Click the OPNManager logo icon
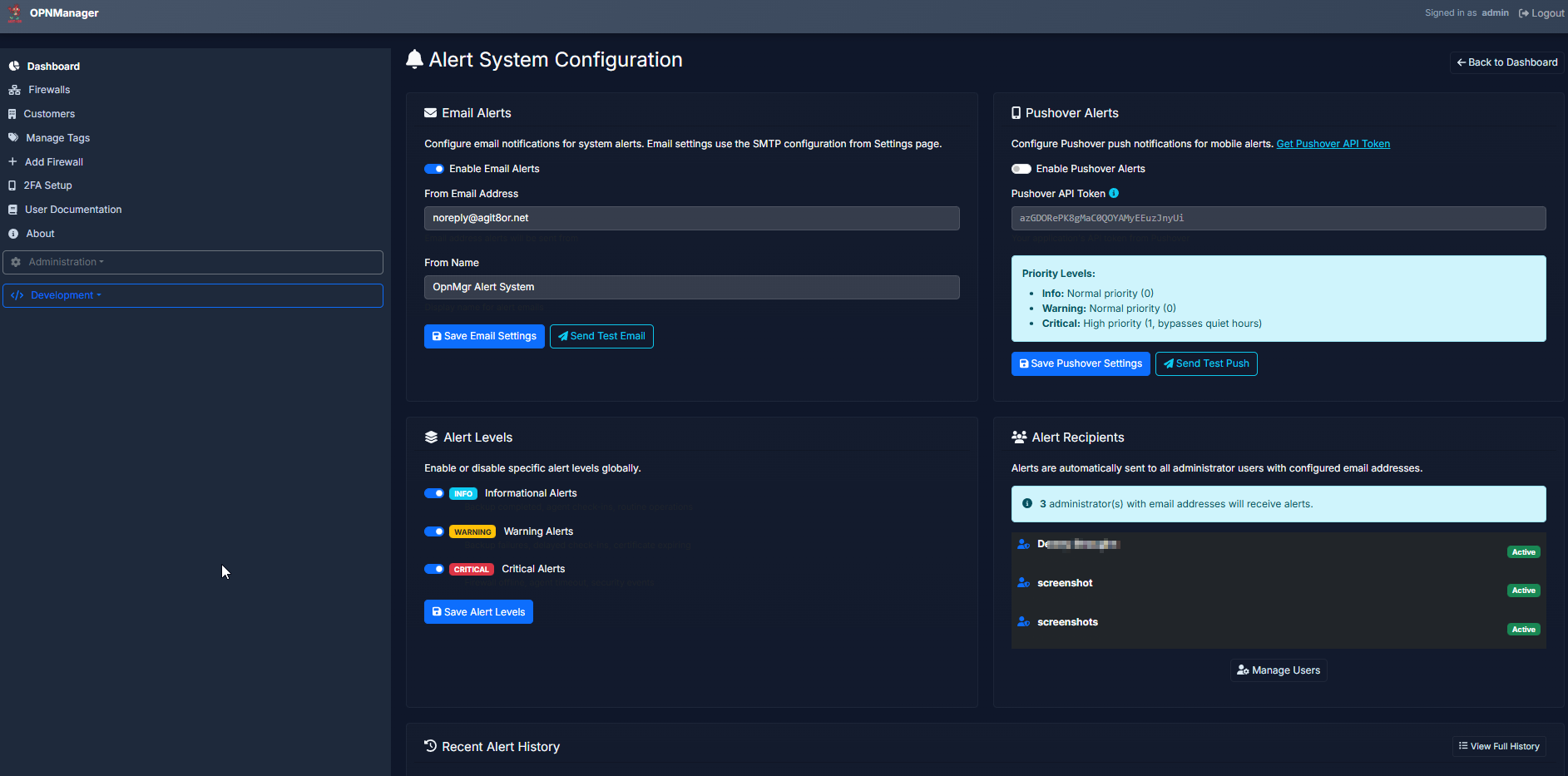 [14, 13]
